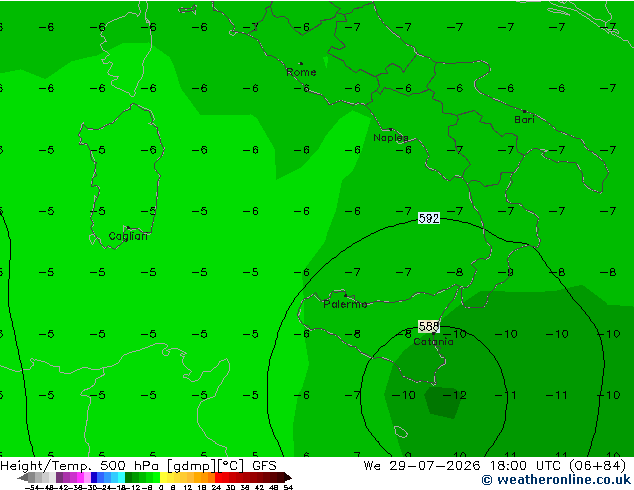Click the forecast date 29-07-2026 text
Screen dimensions: 634x490
pos(435,466)
